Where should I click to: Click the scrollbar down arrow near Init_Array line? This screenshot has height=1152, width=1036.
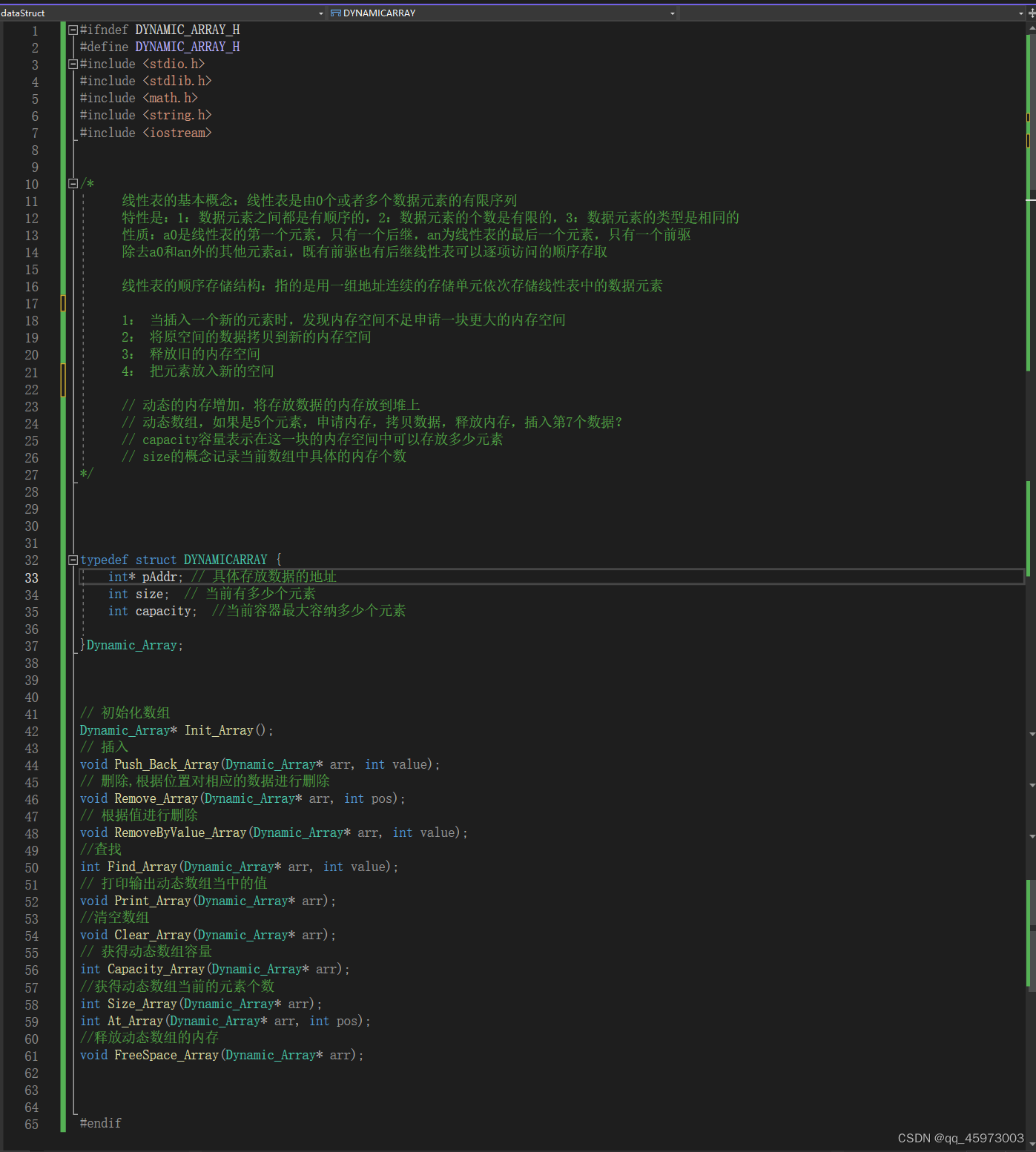point(1032,734)
